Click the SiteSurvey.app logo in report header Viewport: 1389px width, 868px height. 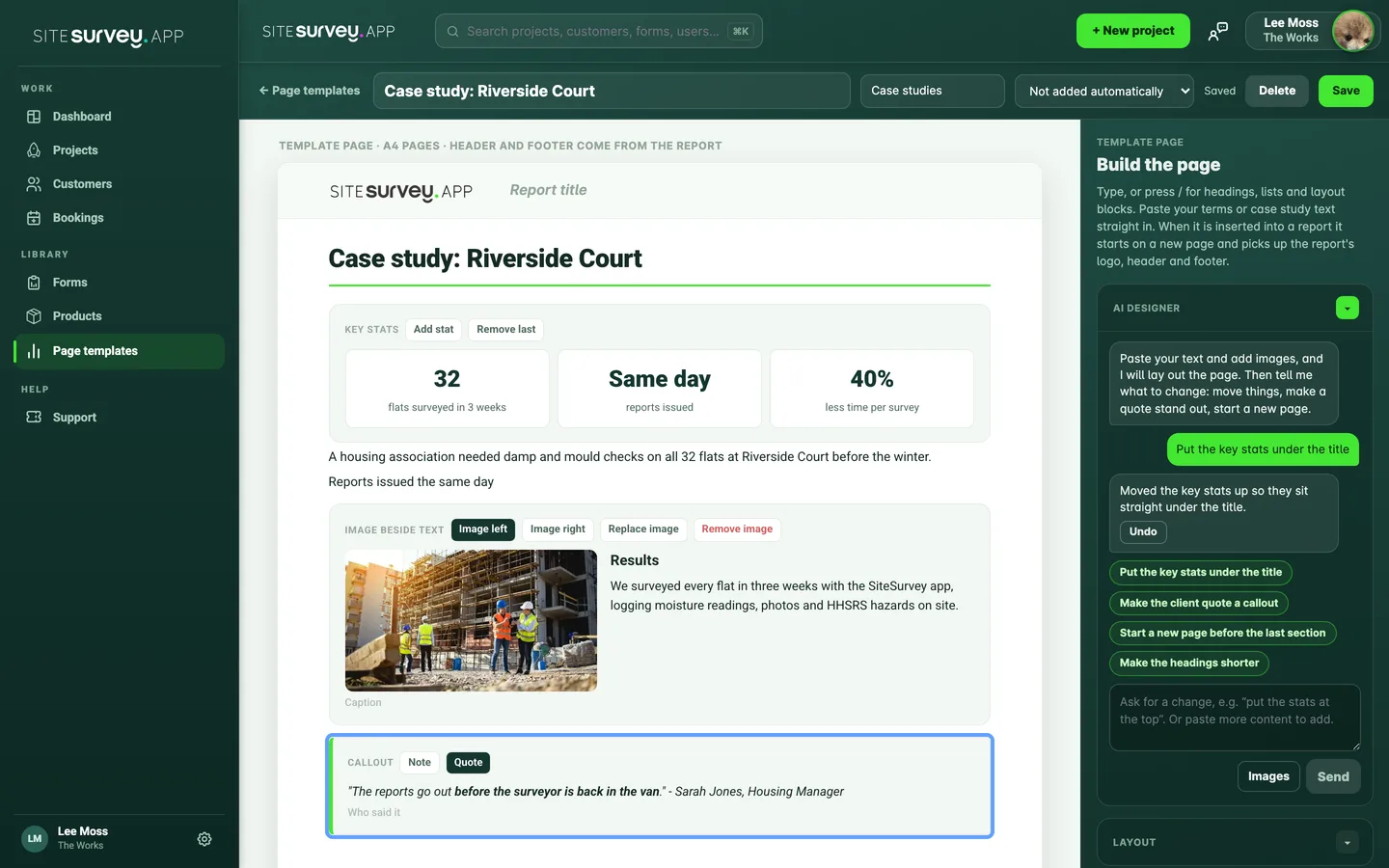coord(401,191)
